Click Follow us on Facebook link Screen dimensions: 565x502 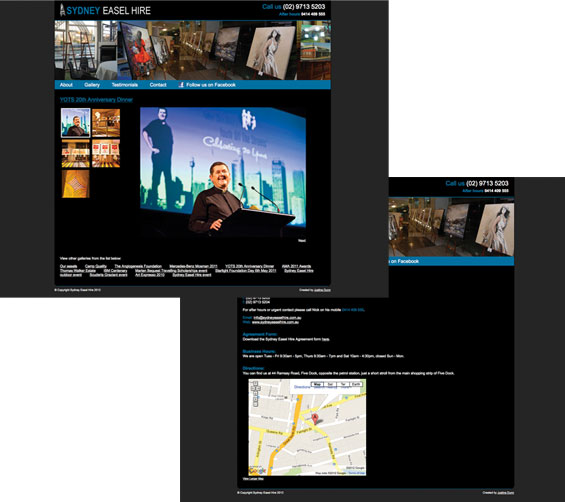(x=211, y=85)
